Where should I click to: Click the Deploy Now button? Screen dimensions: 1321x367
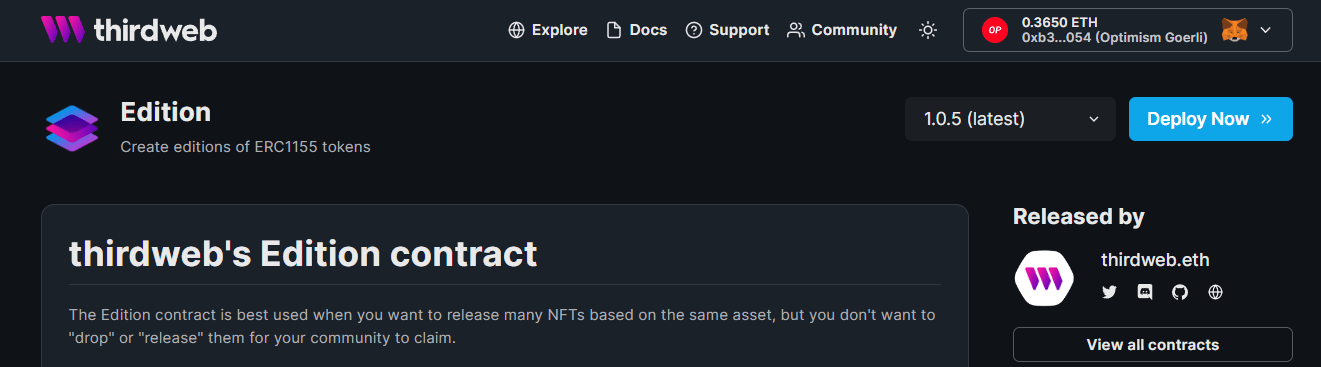[x=1211, y=119]
